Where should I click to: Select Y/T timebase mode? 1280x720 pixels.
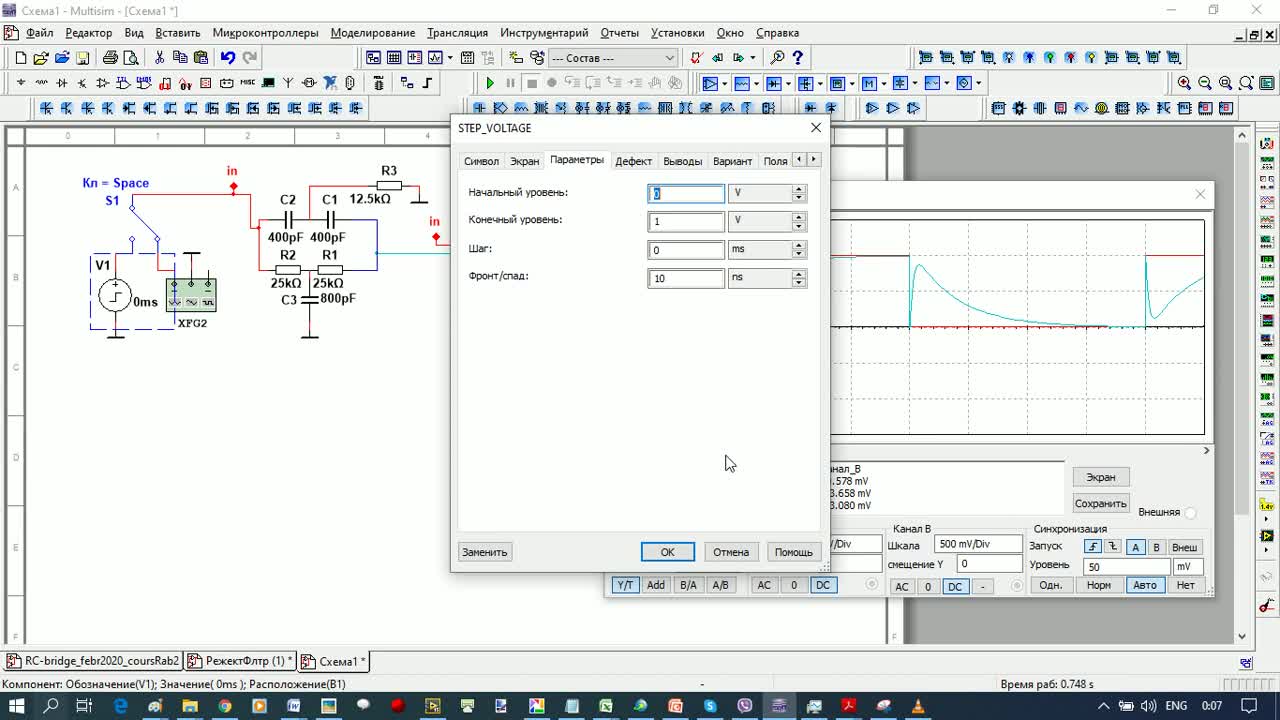click(624, 585)
